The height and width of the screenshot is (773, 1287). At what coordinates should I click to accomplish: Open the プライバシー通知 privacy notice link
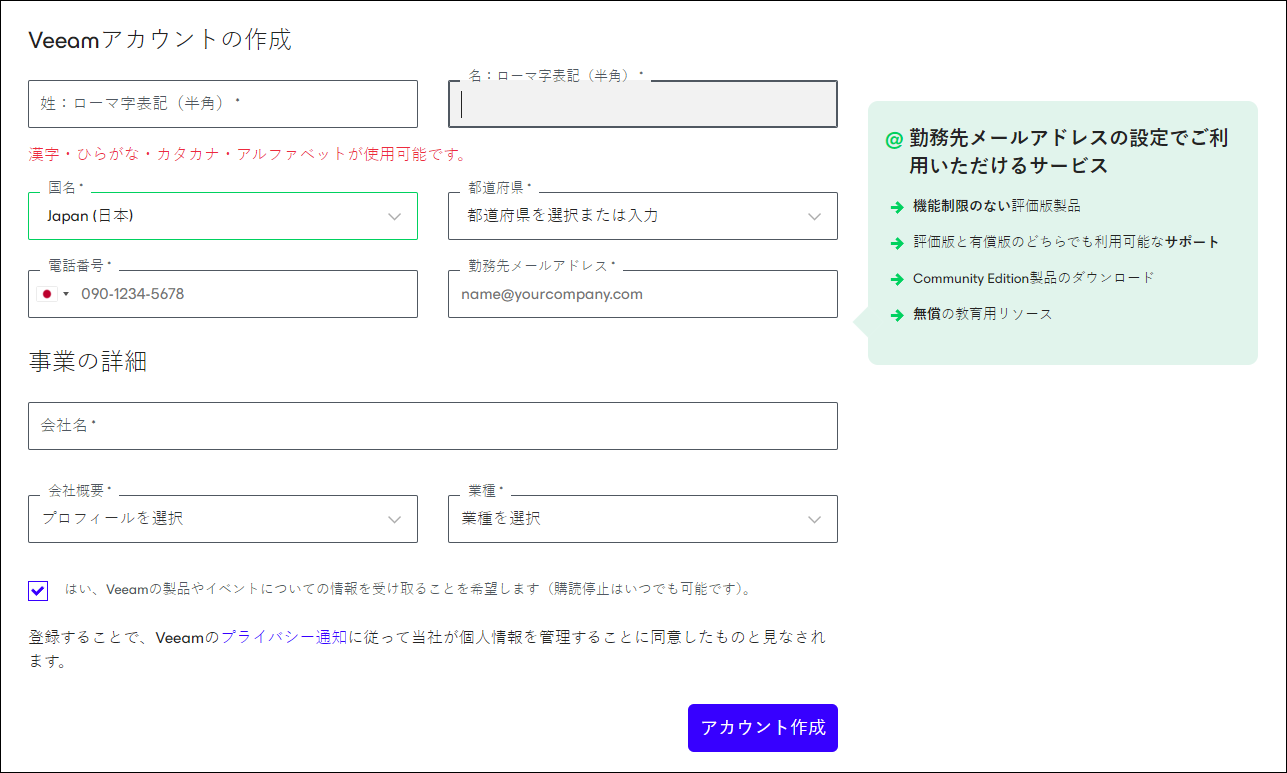click(284, 637)
